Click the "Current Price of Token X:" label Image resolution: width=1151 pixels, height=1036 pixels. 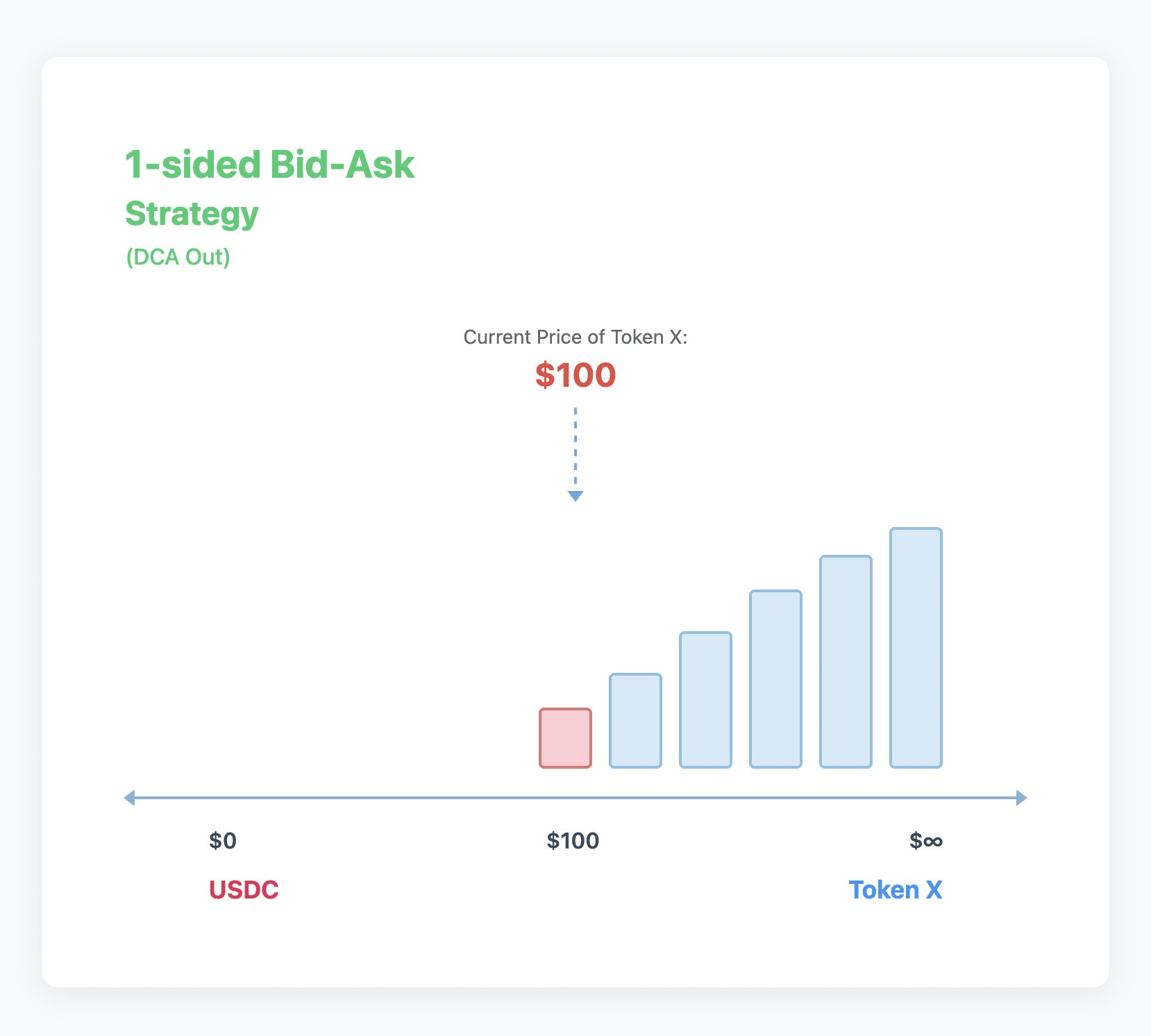pos(575,337)
